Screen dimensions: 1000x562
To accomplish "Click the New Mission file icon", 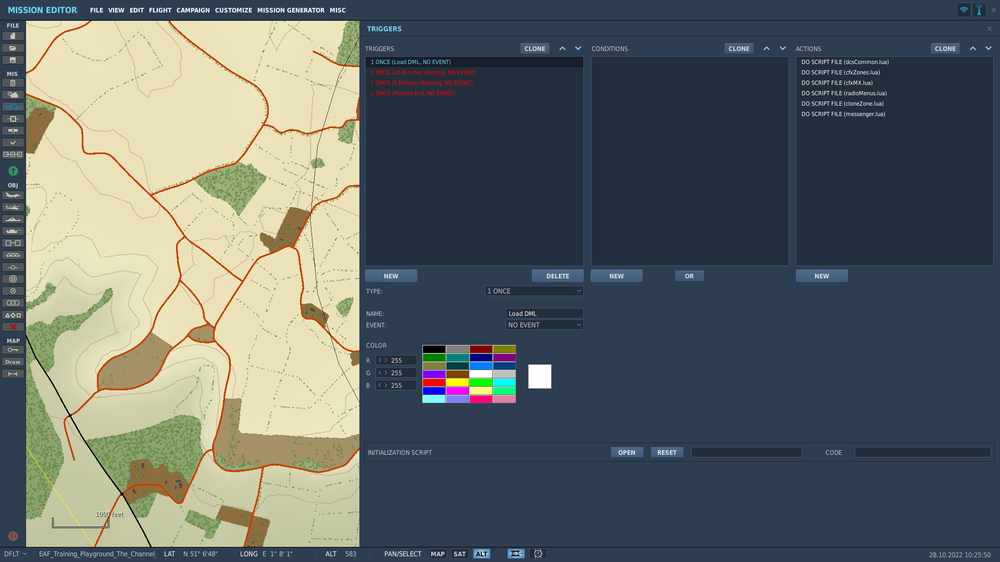I will tap(13, 36).
